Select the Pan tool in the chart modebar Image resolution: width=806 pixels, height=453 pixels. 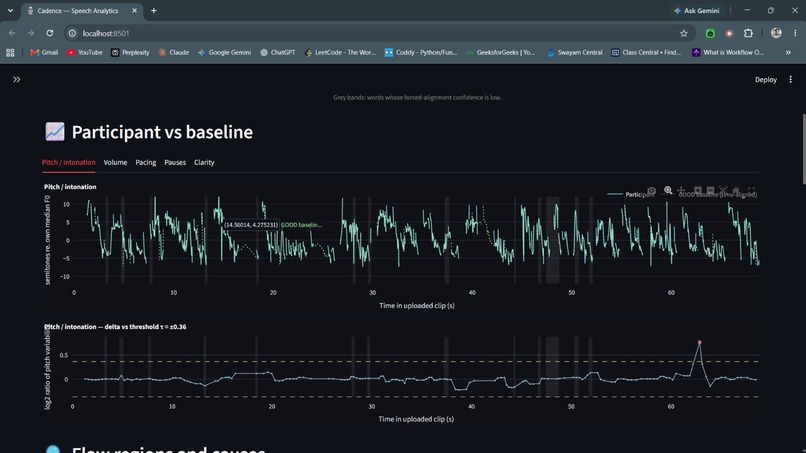tap(681, 190)
